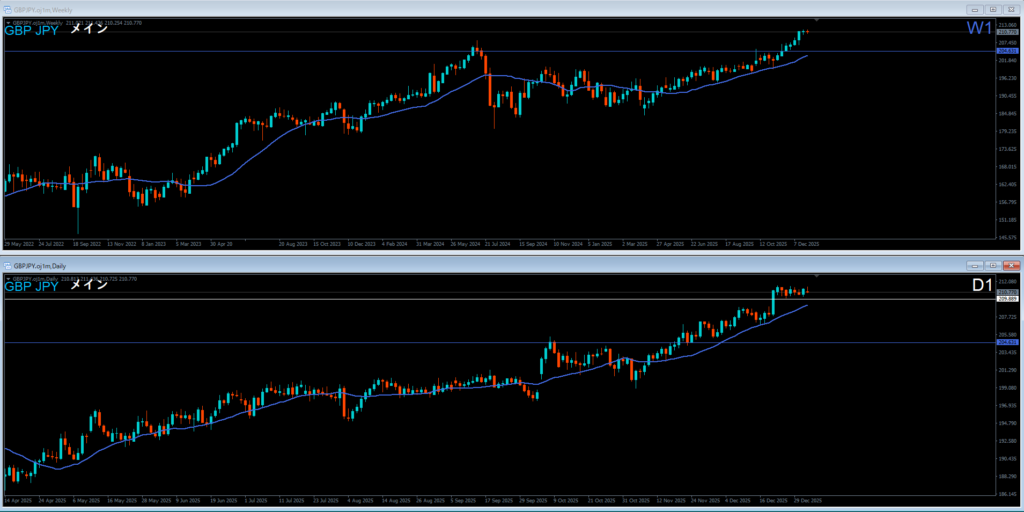Click the GBP JPY label in Weekly chart
Screen dimensions: 1024x512
pos(31,30)
